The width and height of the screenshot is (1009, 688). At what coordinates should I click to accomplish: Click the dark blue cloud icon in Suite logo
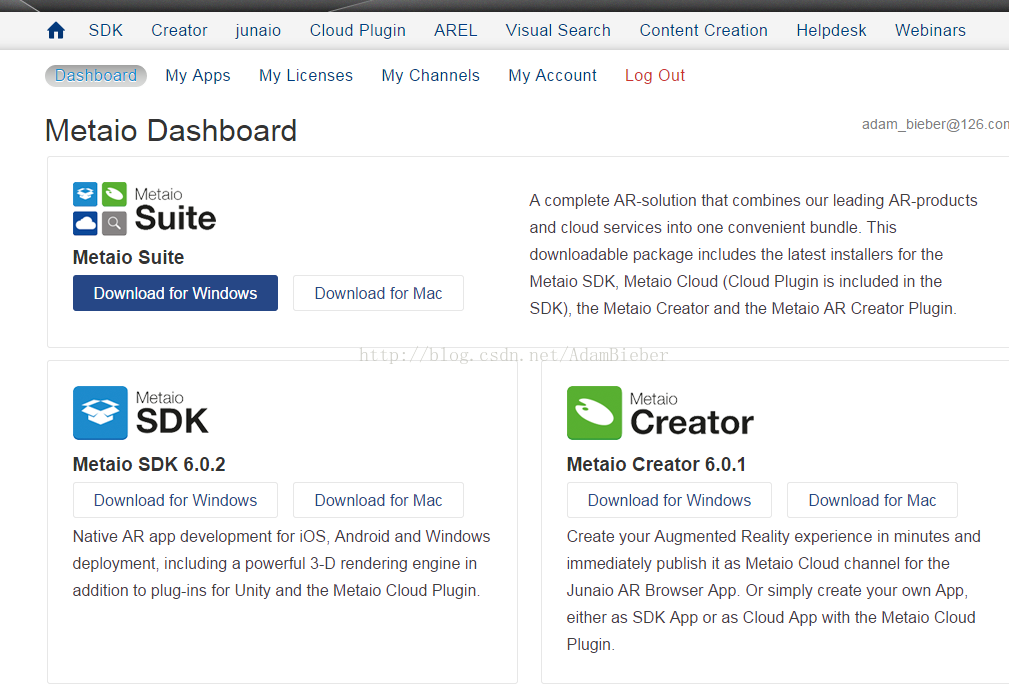point(85,223)
